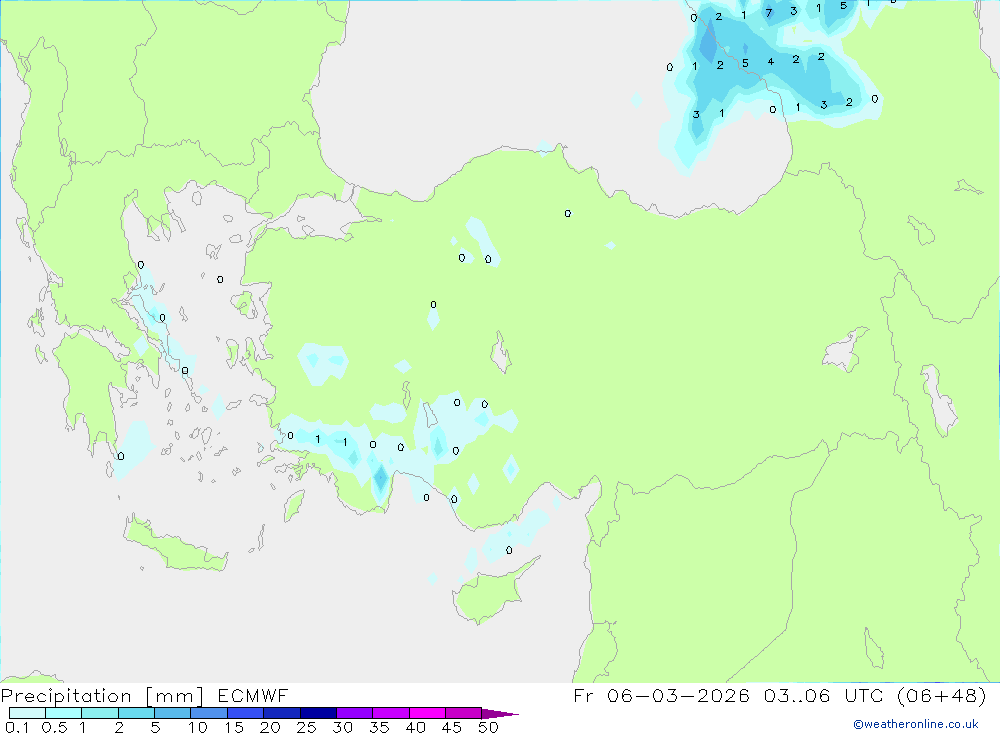Click the '0.5' legend scale label
The width and height of the screenshot is (1000, 733).
click(54, 727)
